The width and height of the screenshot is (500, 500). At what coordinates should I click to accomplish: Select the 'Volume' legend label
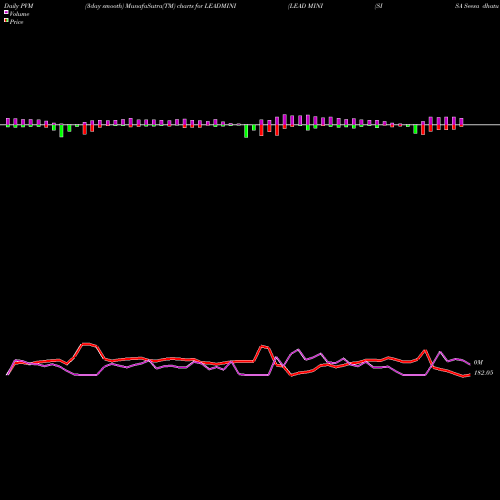[x=19, y=14]
